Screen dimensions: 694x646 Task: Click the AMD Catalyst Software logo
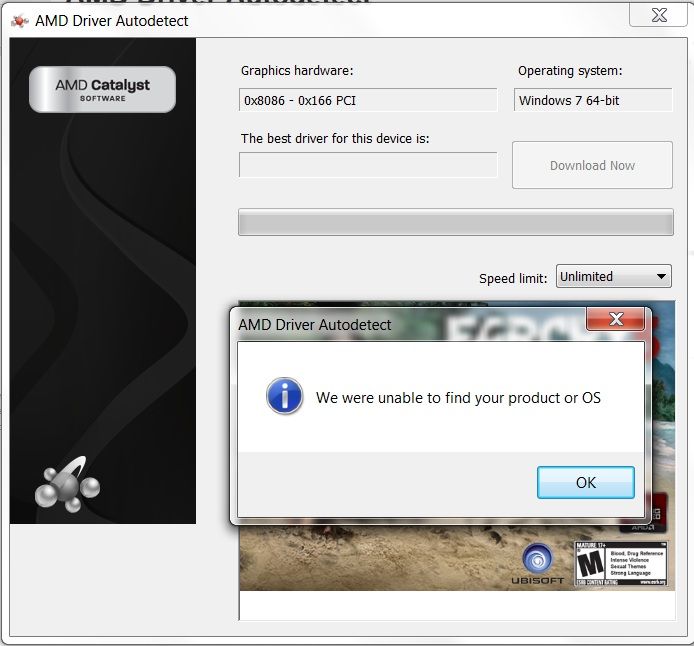(102, 89)
